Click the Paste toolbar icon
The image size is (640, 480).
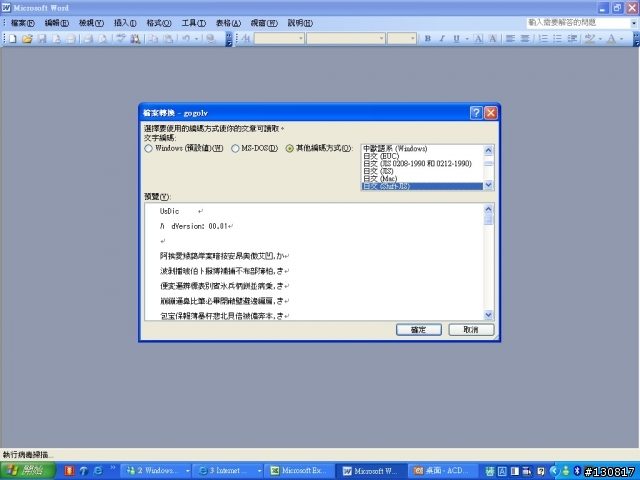(168, 39)
